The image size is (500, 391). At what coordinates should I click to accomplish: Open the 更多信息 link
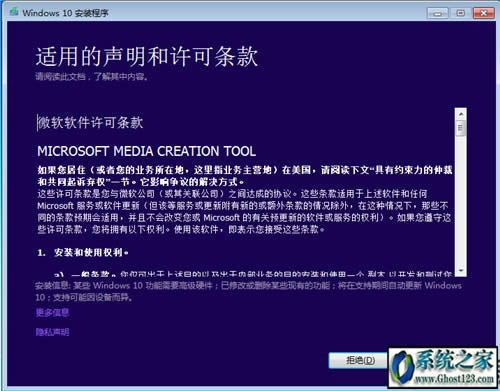click(52, 312)
